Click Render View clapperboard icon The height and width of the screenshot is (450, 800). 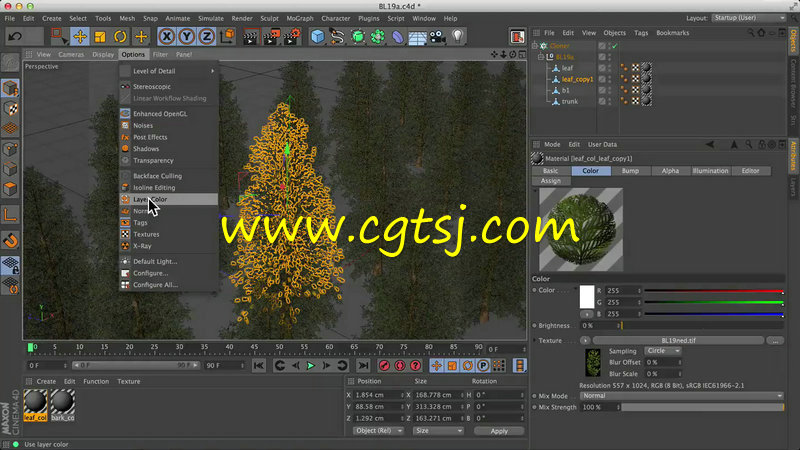251,37
